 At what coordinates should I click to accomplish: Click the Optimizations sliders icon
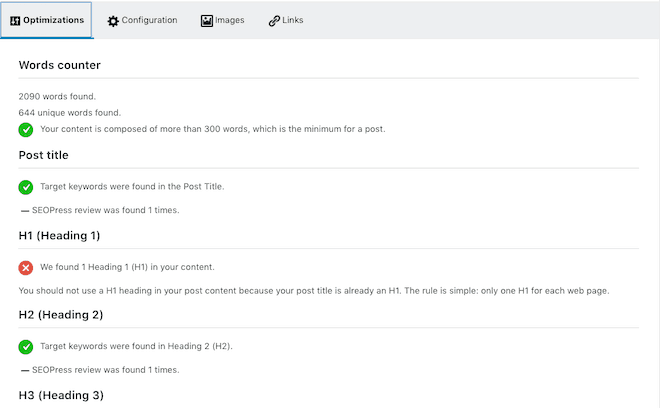point(15,21)
